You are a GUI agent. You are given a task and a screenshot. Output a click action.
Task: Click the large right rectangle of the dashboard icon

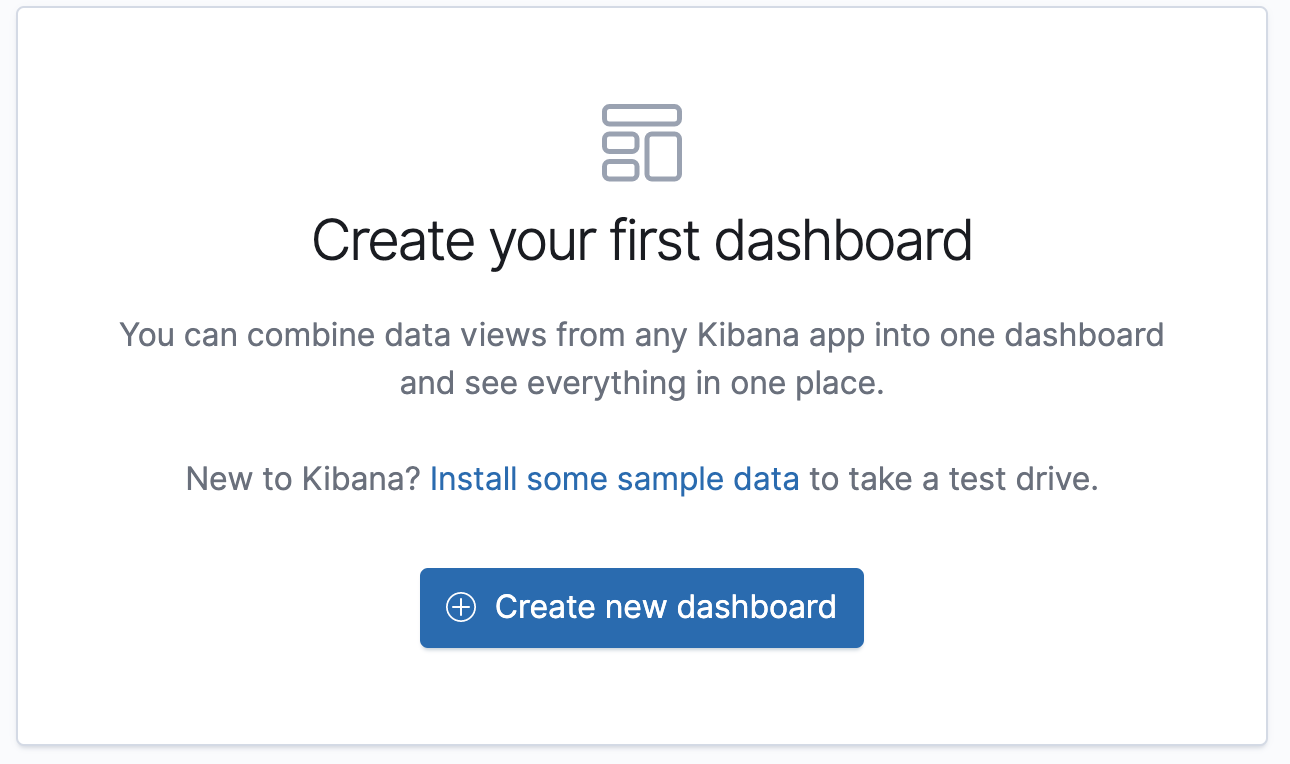(x=663, y=157)
